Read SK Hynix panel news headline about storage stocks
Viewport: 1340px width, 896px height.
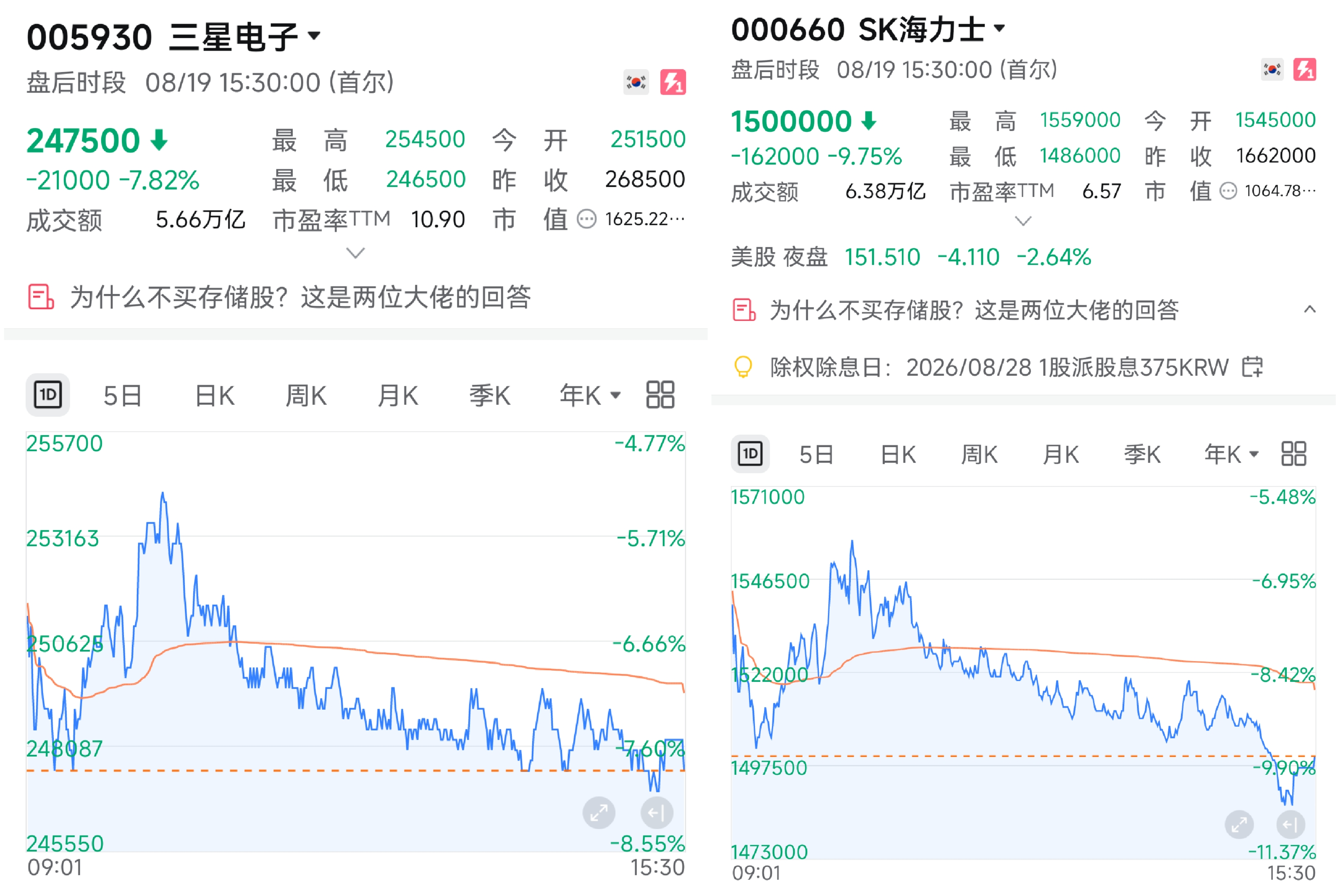click(x=974, y=310)
